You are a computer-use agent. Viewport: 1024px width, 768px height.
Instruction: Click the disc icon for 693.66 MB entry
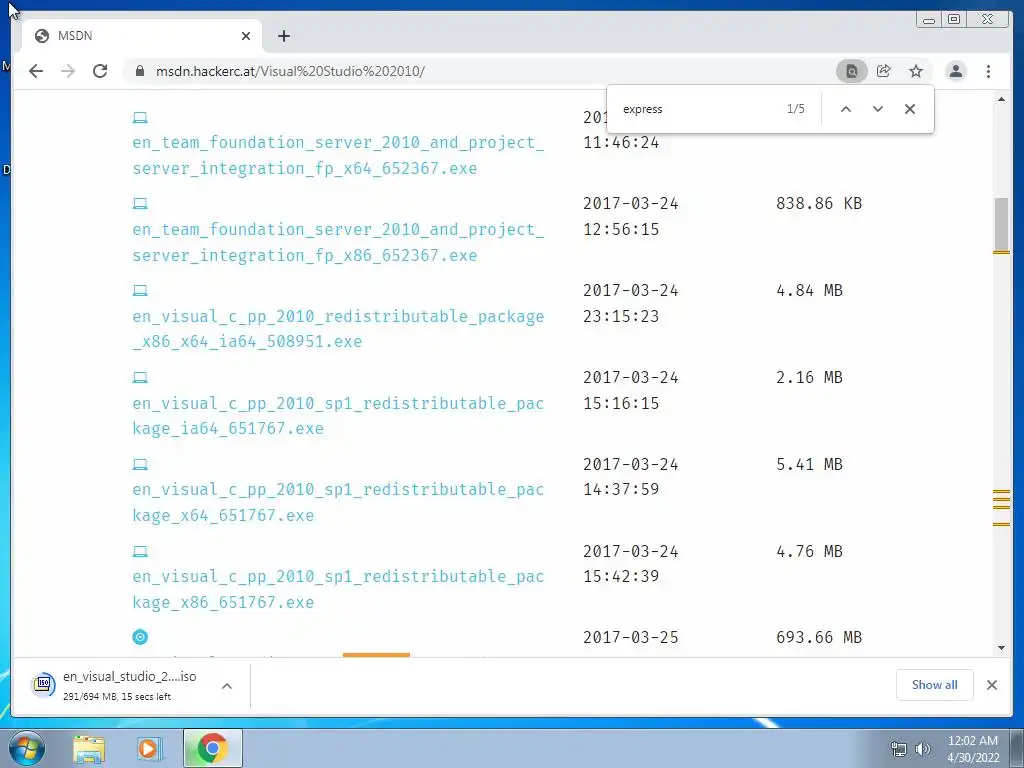pyautogui.click(x=140, y=637)
